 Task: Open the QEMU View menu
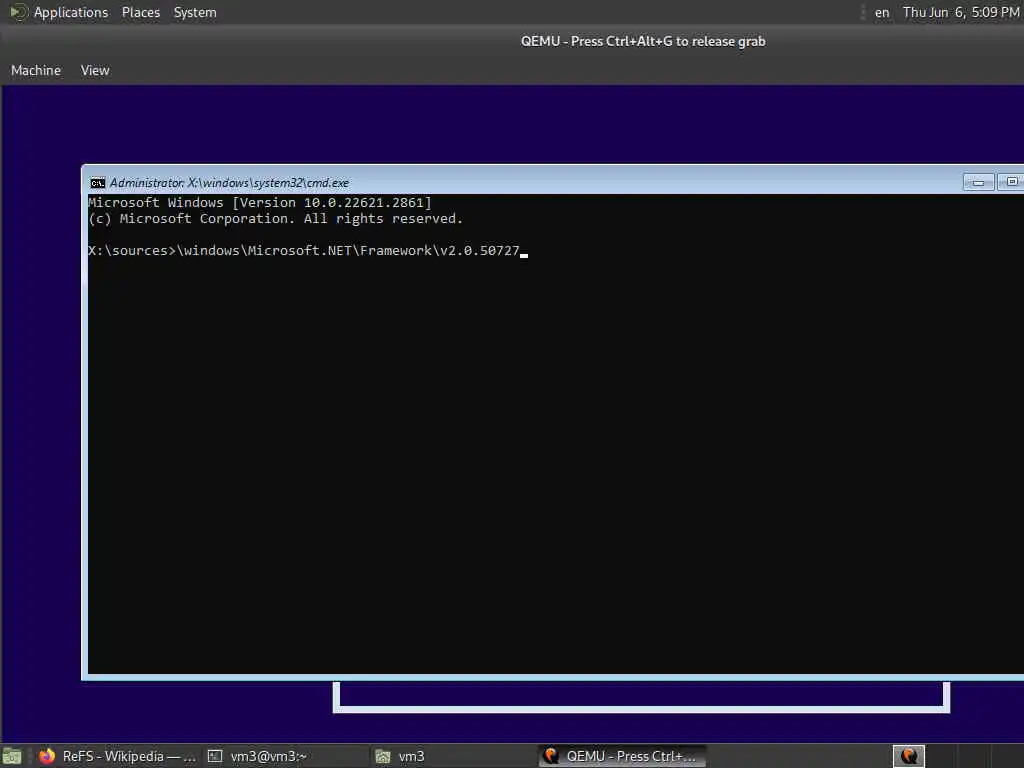[95, 70]
